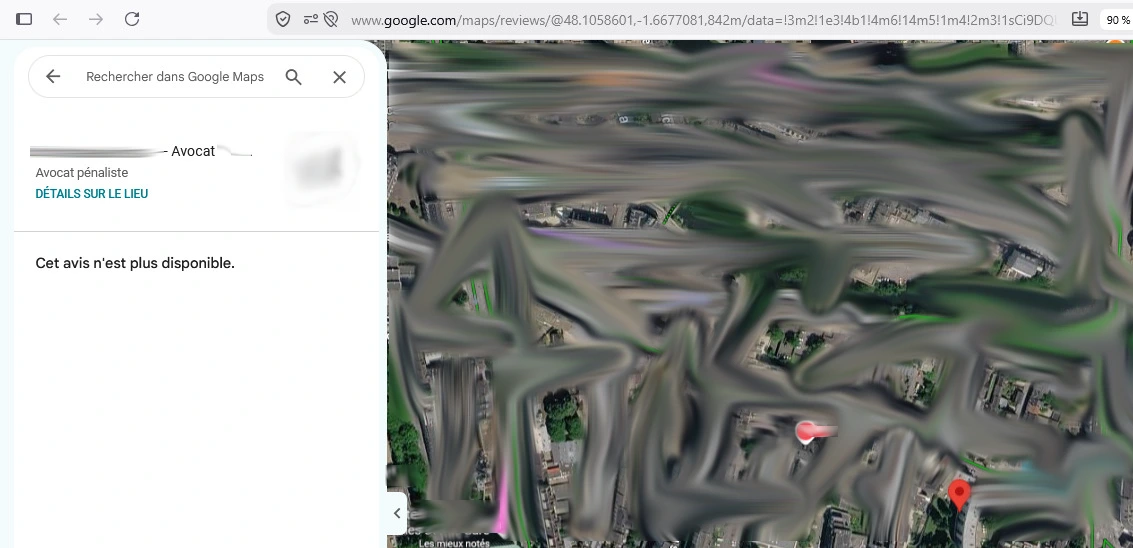Reset the 90 % zoom level indicator
1133x548 pixels.
coord(1117,20)
